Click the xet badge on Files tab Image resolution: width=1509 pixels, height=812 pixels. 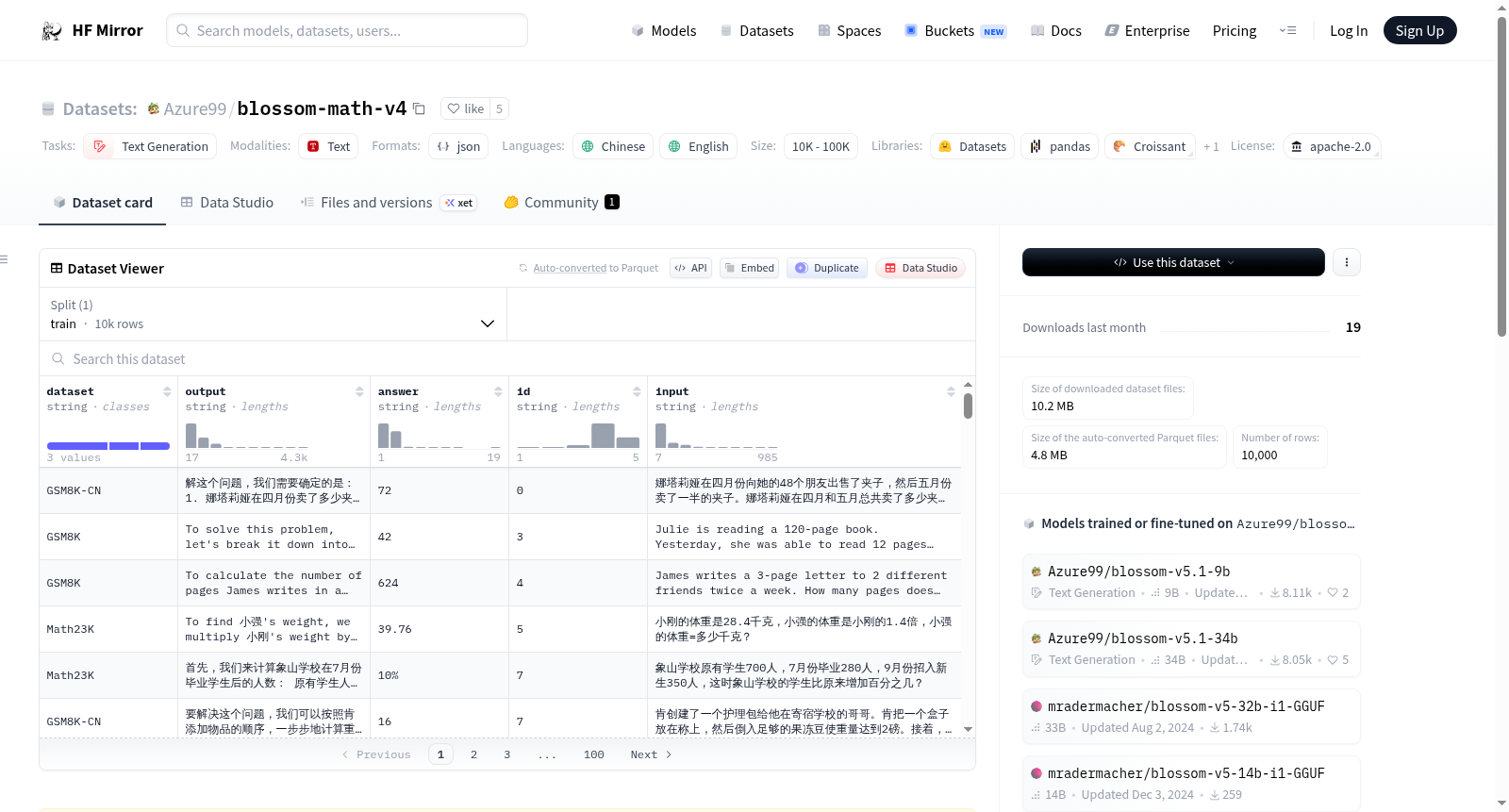pyautogui.click(x=459, y=203)
